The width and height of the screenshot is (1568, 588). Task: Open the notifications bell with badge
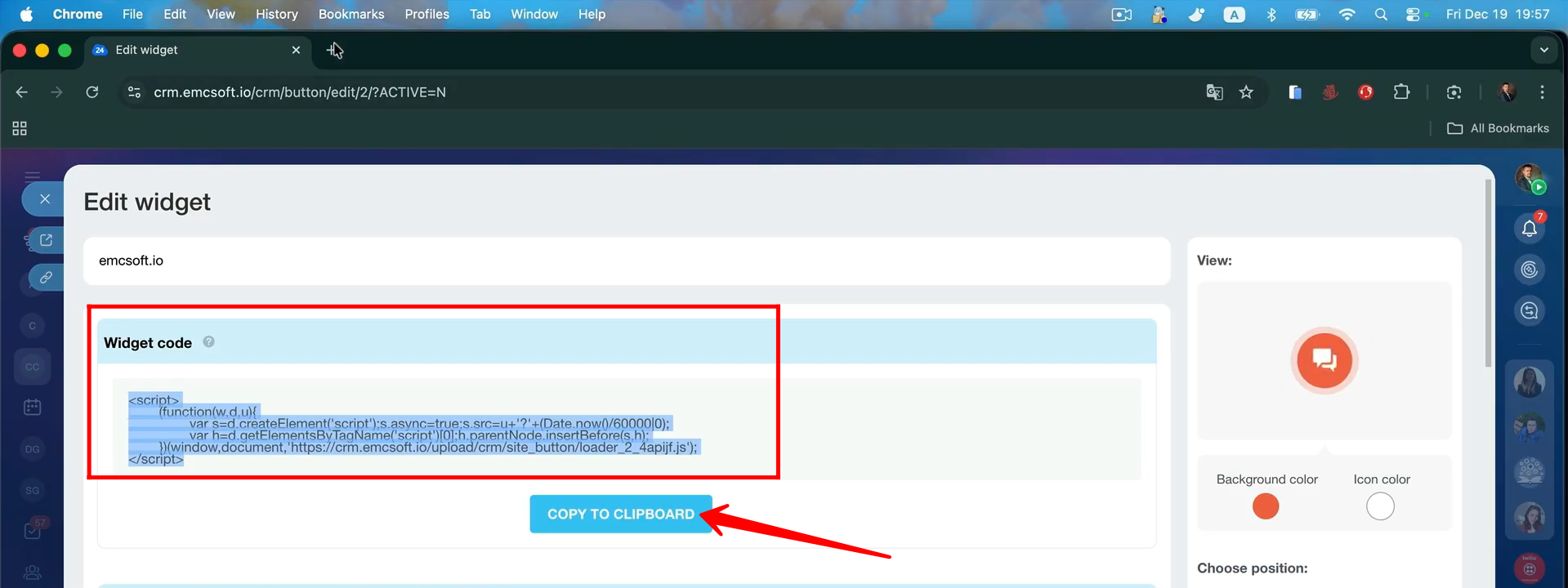tap(1530, 229)
